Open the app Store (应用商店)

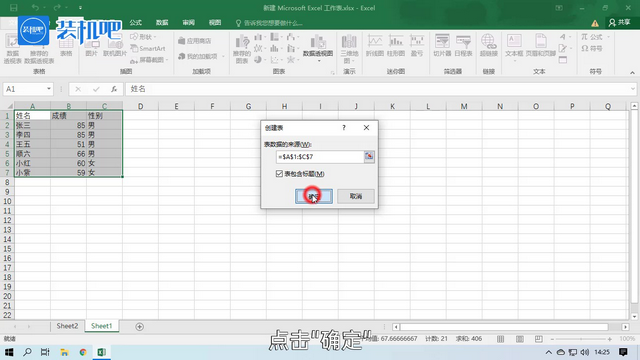tap(195, 41)
